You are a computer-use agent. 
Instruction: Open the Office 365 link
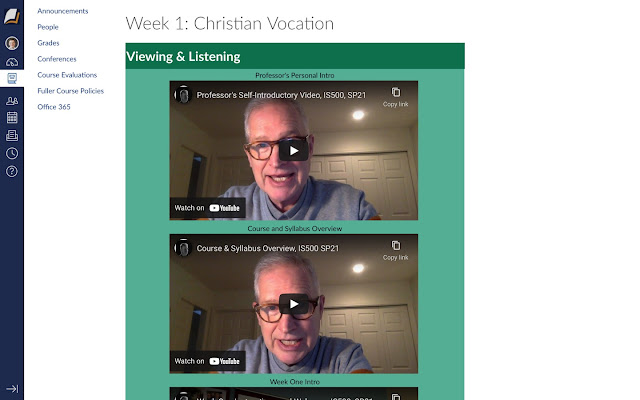53,107
